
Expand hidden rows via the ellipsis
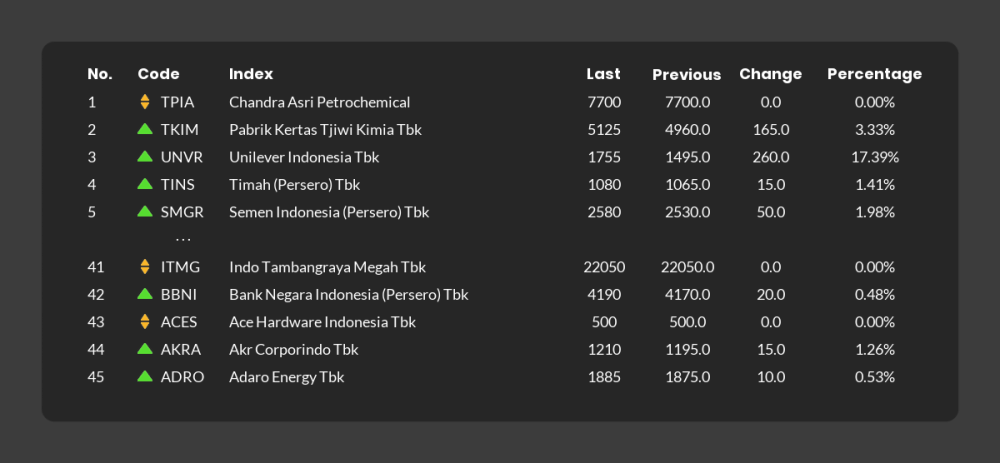[x=183, y=240]
